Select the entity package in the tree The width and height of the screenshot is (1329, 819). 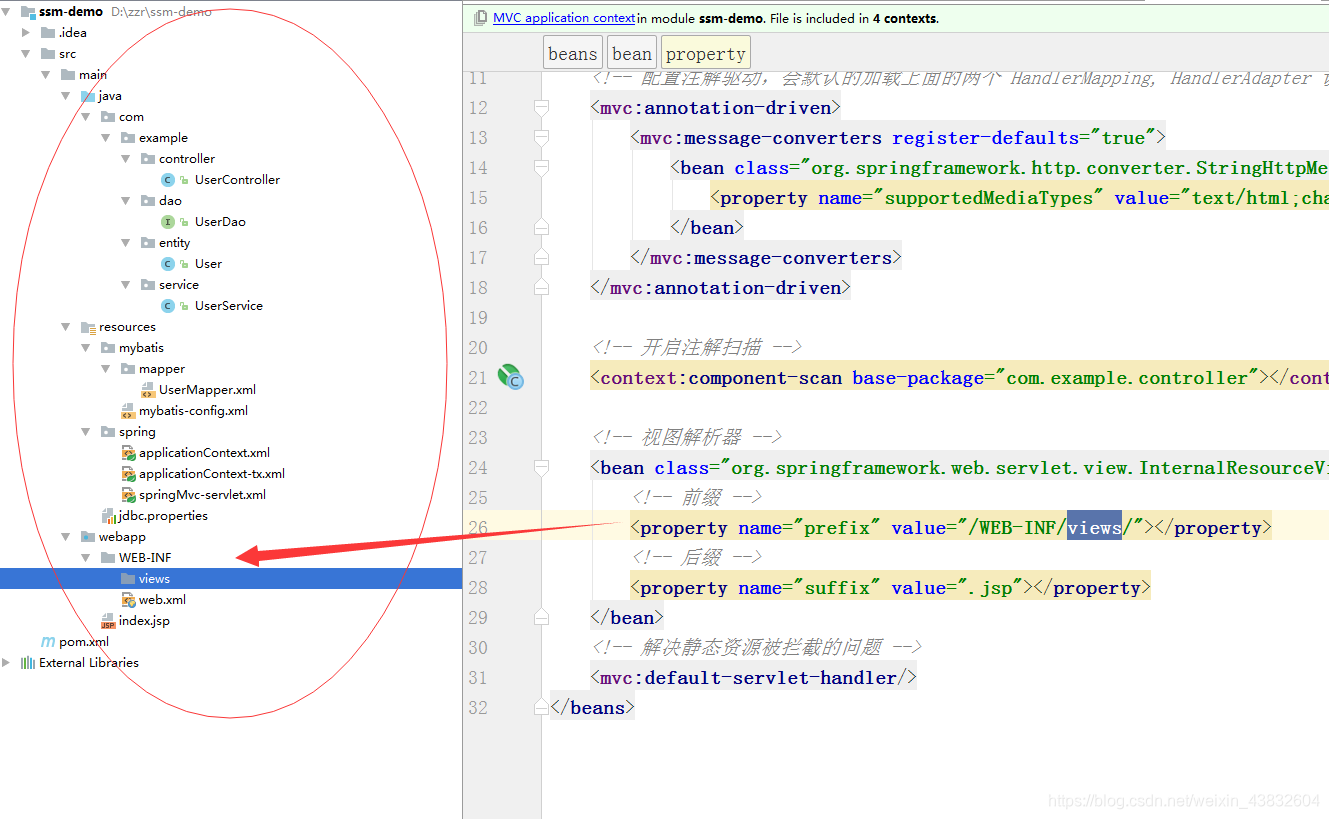point(174,243)
